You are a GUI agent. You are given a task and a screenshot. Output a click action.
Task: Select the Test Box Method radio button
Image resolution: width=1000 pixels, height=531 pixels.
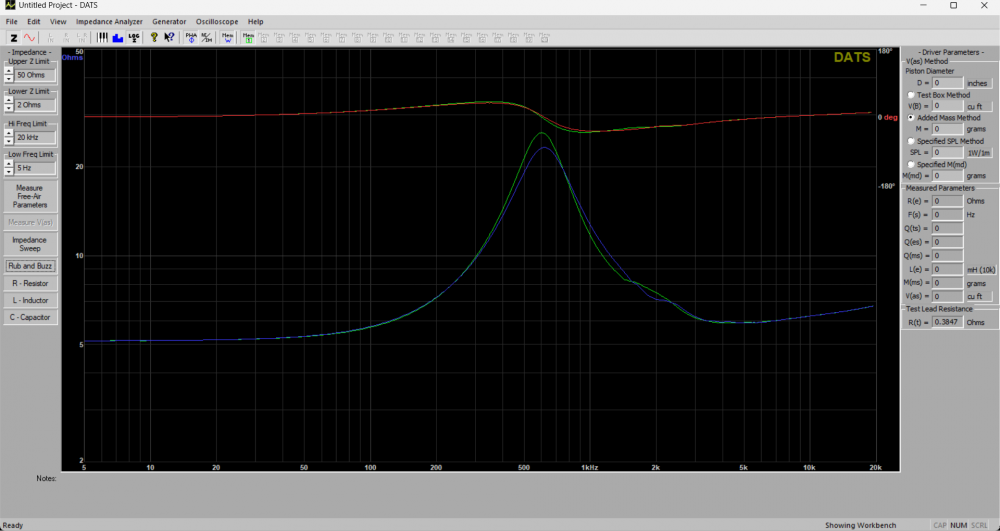coord(910,95)
